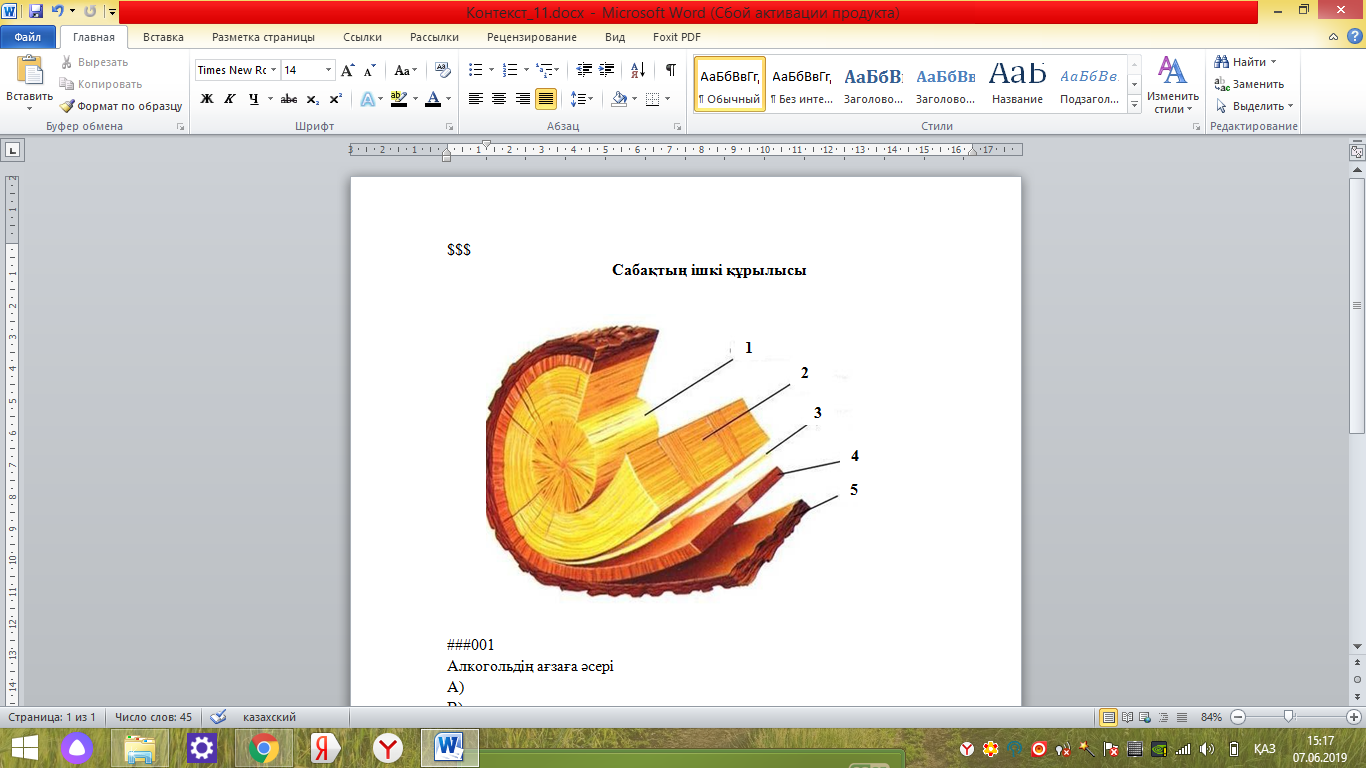Decrease font size with Shrink Font icon

(x=370, y=70)
